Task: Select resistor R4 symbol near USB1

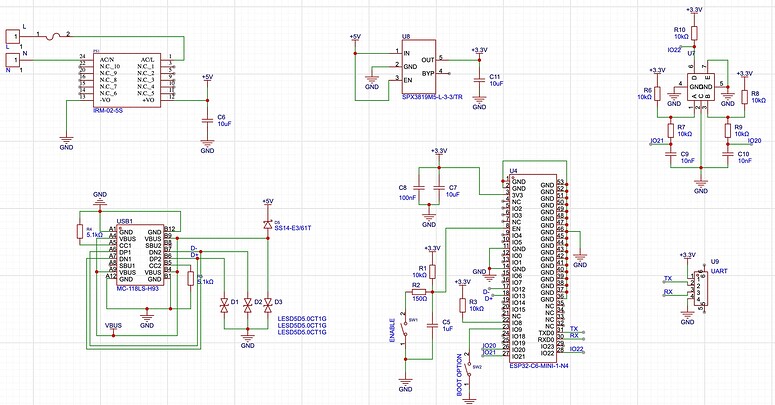Action: (80, 231)
